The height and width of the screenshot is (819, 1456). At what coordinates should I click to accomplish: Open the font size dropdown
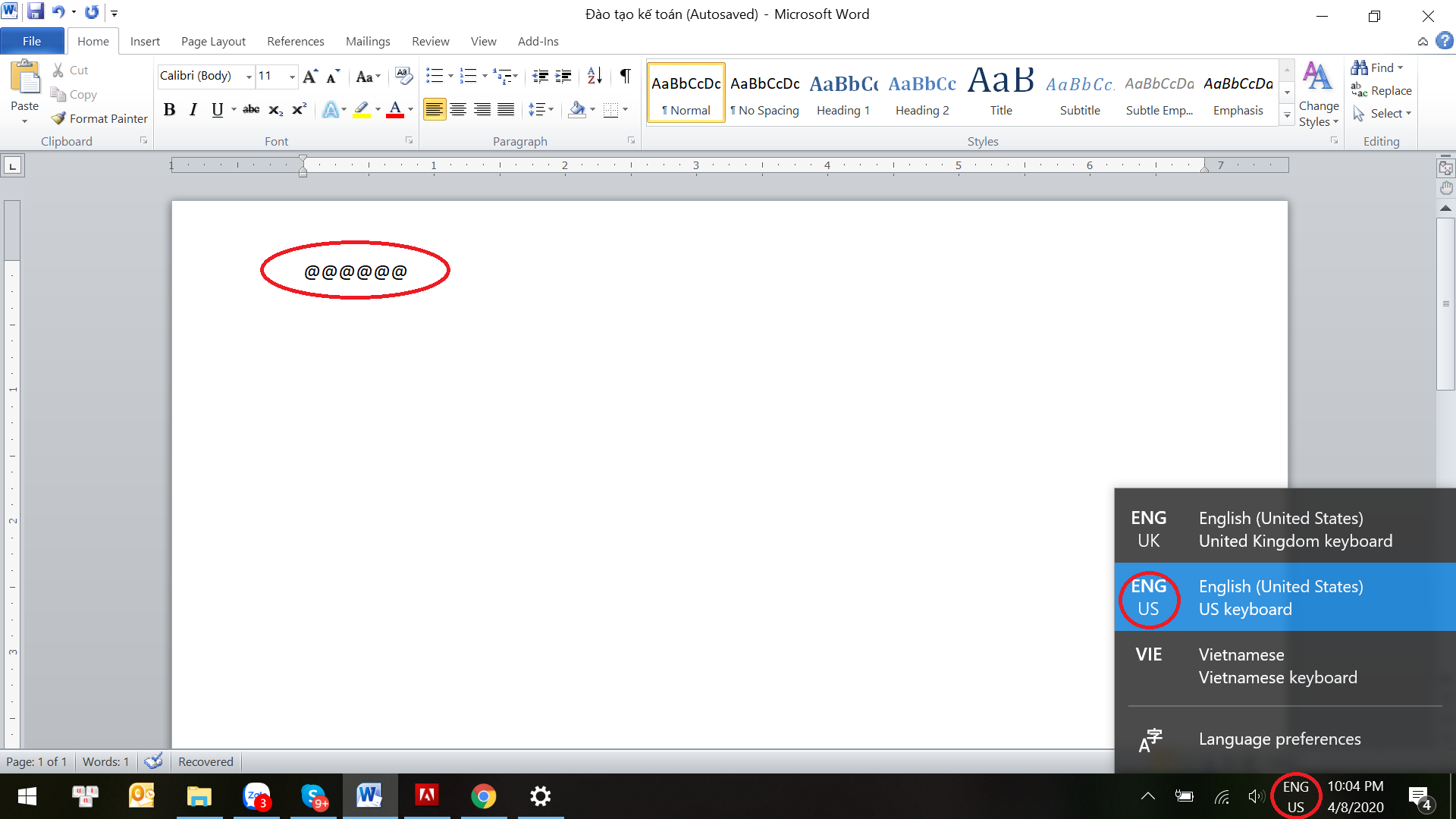tap(292, 77)
